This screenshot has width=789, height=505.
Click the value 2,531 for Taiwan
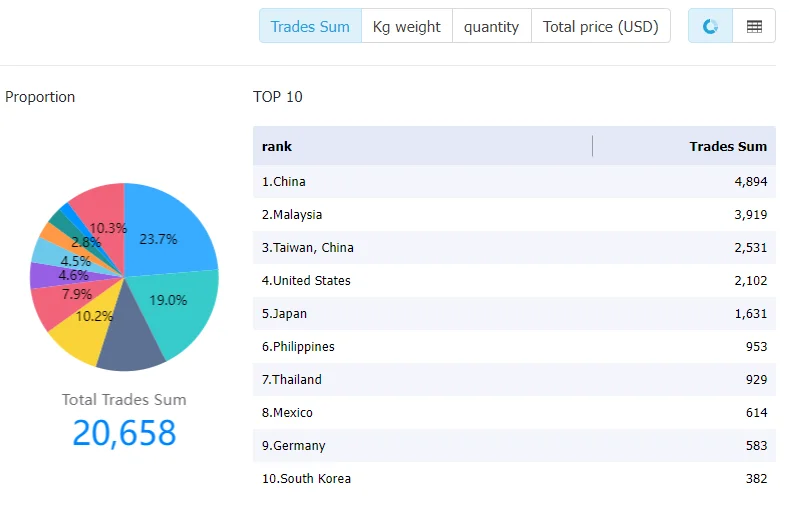pos(751,248)
